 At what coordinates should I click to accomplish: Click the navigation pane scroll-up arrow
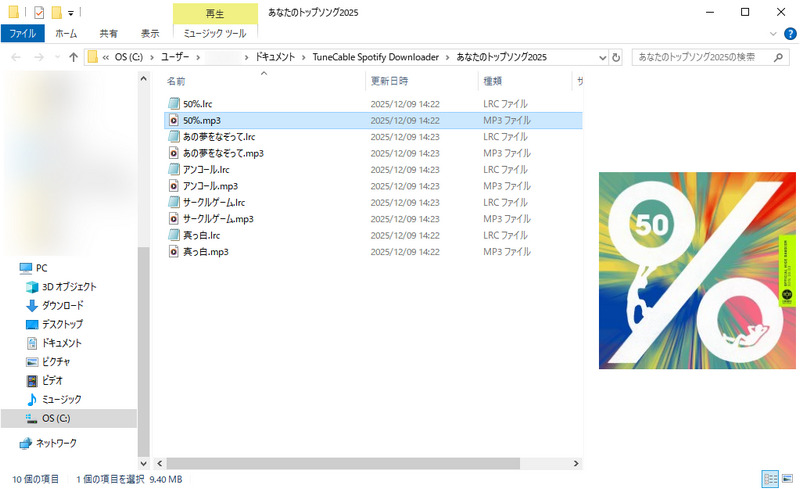pos(143,79)
